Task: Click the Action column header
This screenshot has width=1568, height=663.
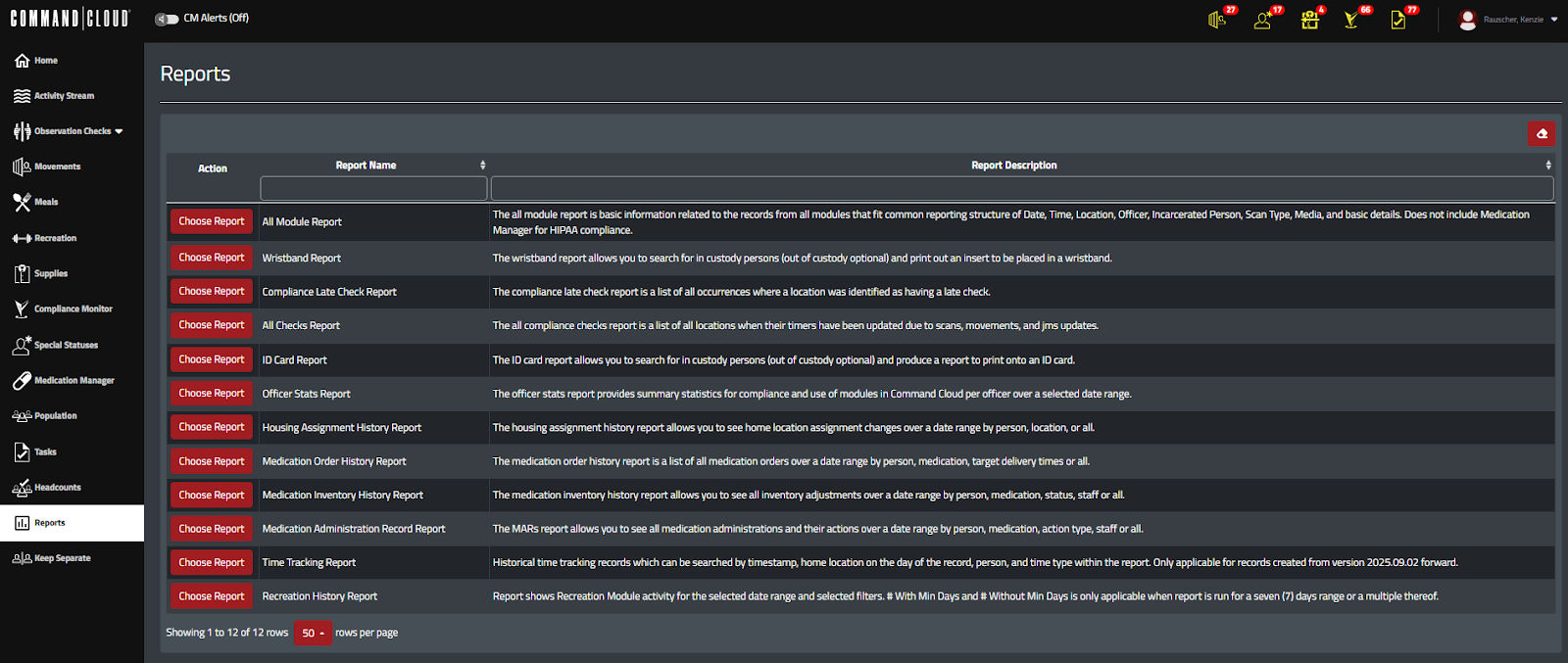Action: (213, 168)
